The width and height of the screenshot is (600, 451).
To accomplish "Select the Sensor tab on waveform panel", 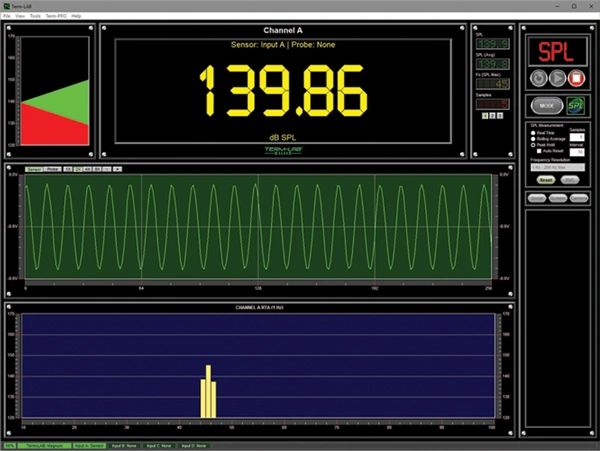I will 34,169.
